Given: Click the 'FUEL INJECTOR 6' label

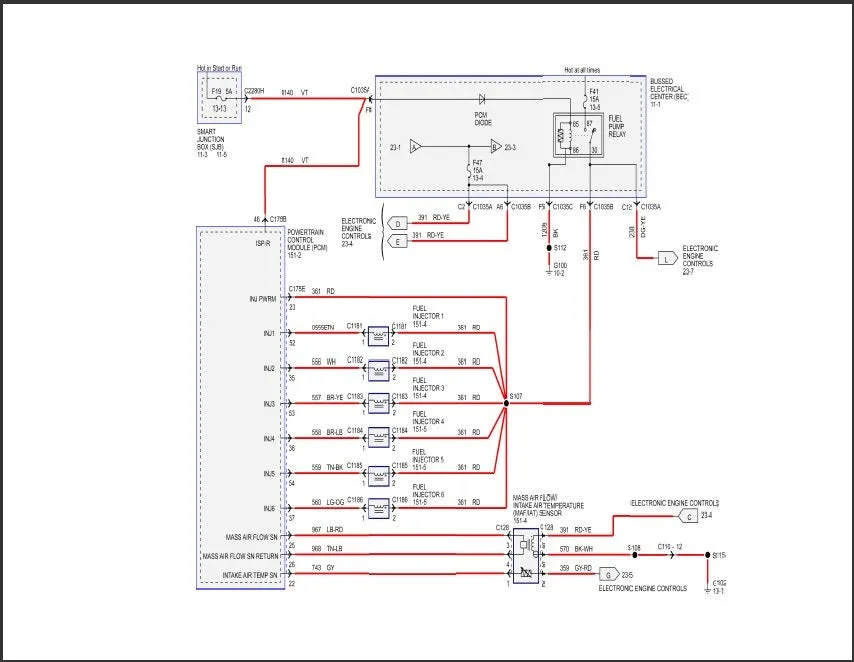Looking at the screenshot, I should (428, 490).
